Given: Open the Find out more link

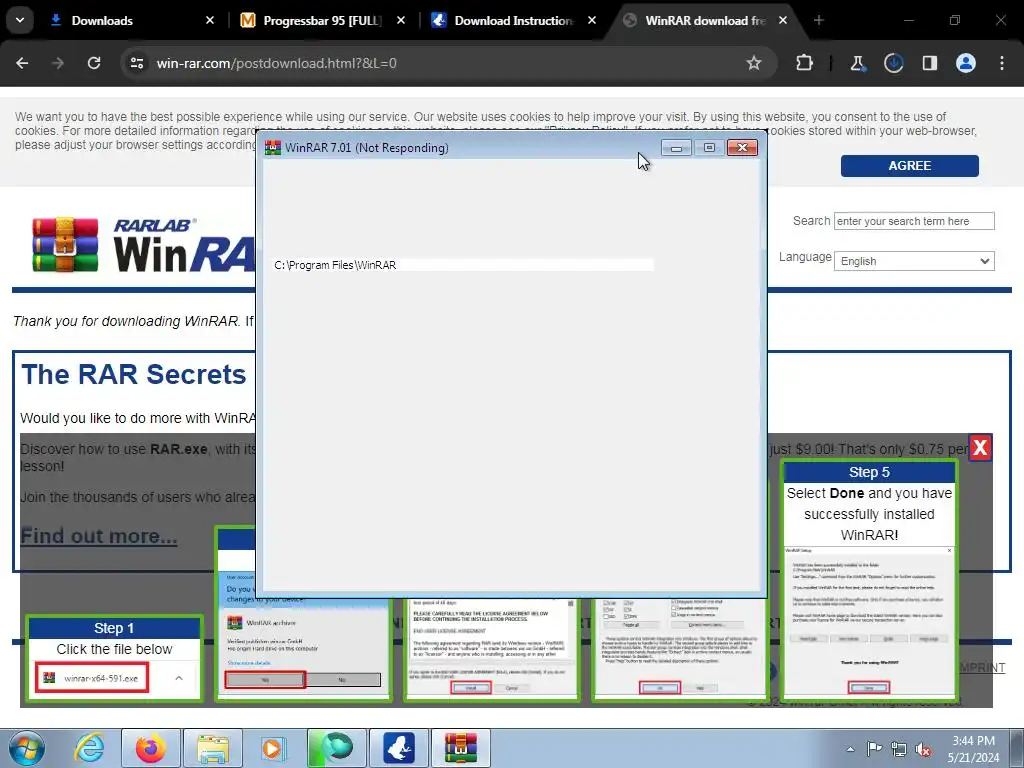Looking at the screenshot, I should 99,536.
